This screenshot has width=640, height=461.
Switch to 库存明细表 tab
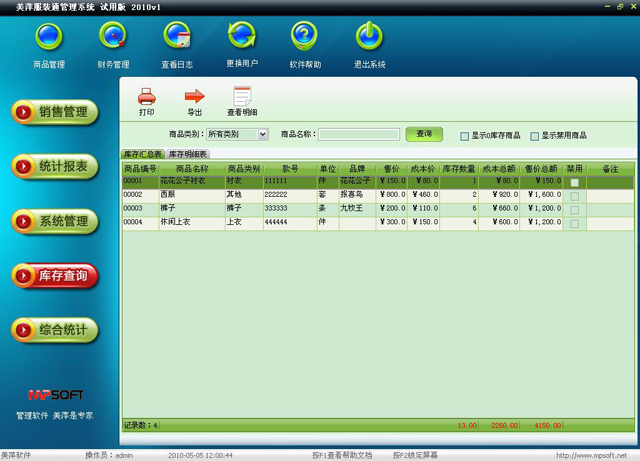pos(188,155)
